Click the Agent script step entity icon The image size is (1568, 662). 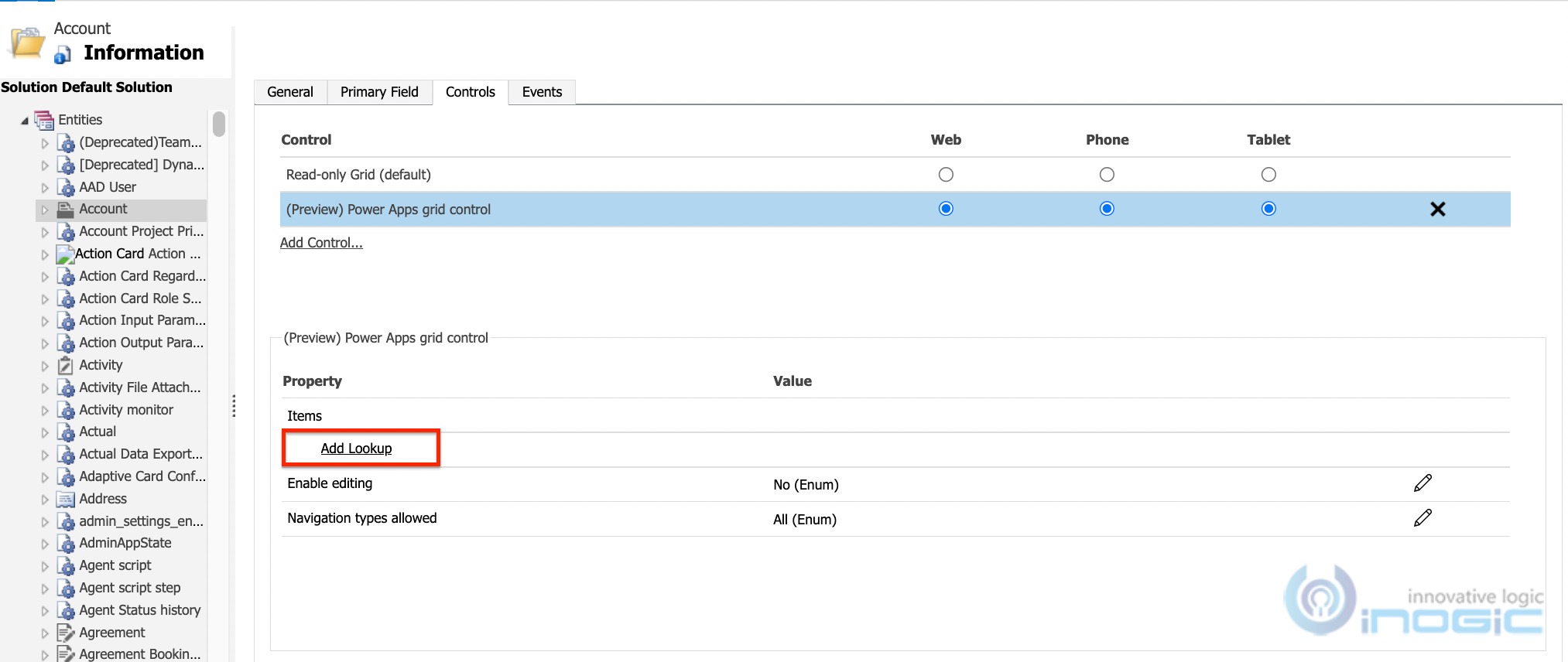click(67, 589)
